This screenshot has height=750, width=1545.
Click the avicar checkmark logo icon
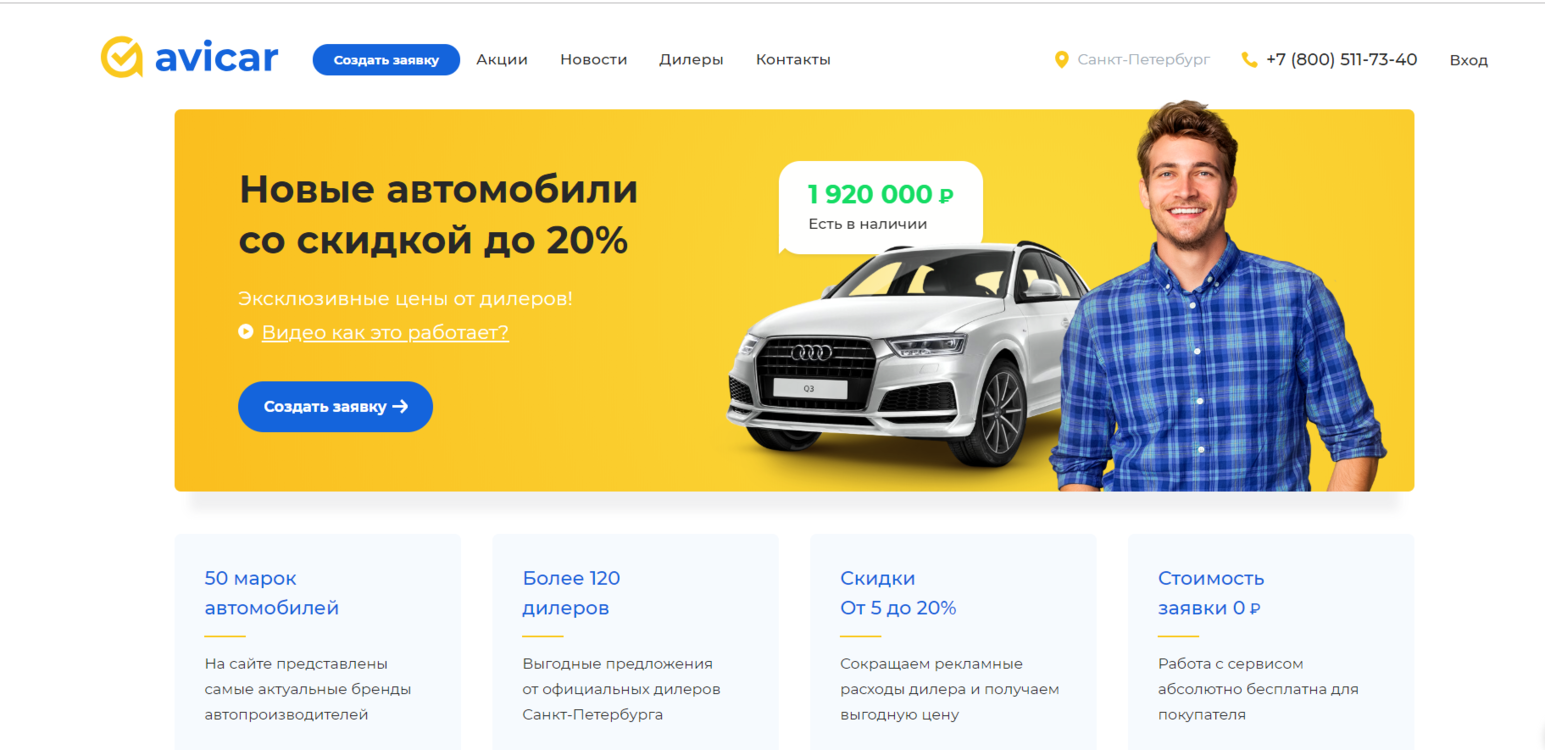[122, 58]
